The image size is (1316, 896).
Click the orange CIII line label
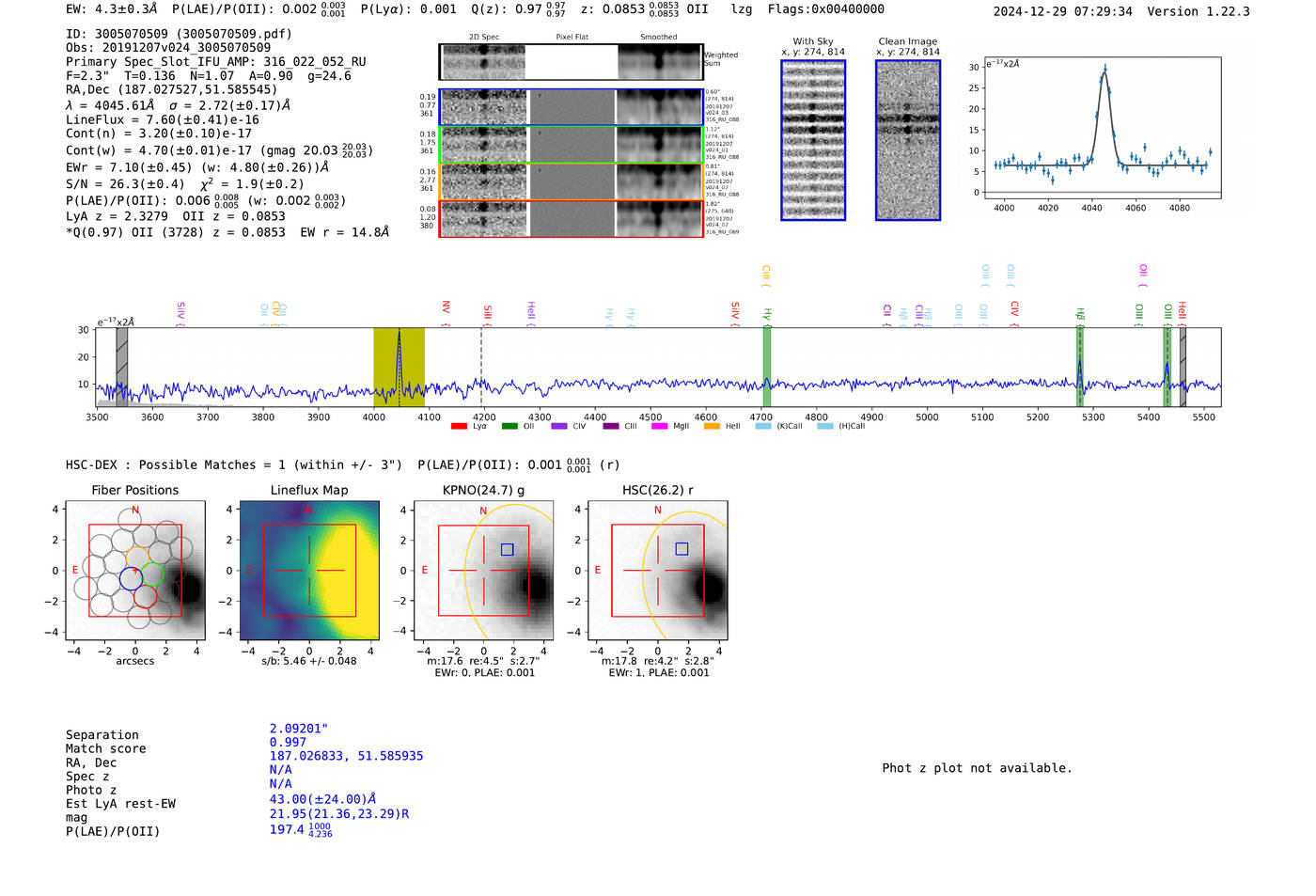pos(765,276)
